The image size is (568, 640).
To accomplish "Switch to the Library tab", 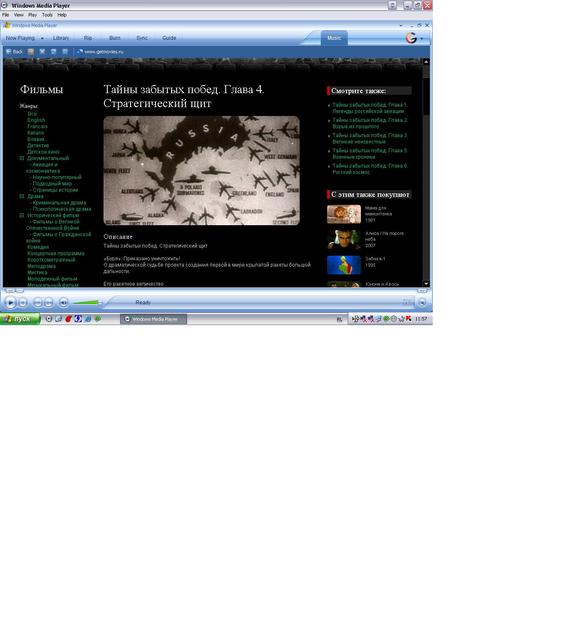I will coord(61,38).
